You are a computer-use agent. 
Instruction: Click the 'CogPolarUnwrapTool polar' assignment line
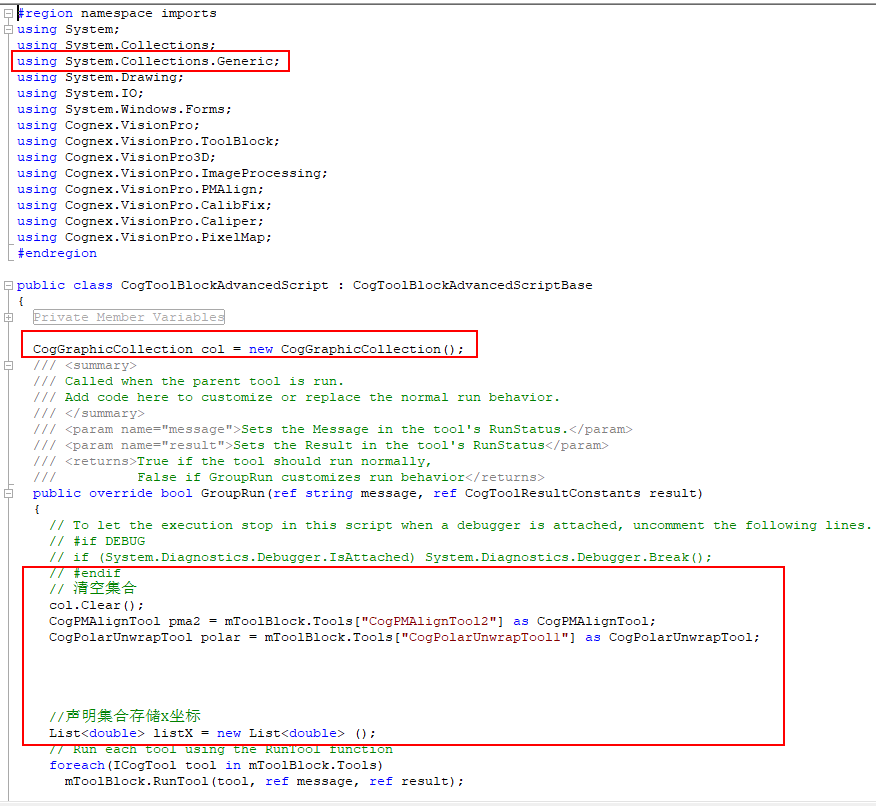(x=404, y=637)
